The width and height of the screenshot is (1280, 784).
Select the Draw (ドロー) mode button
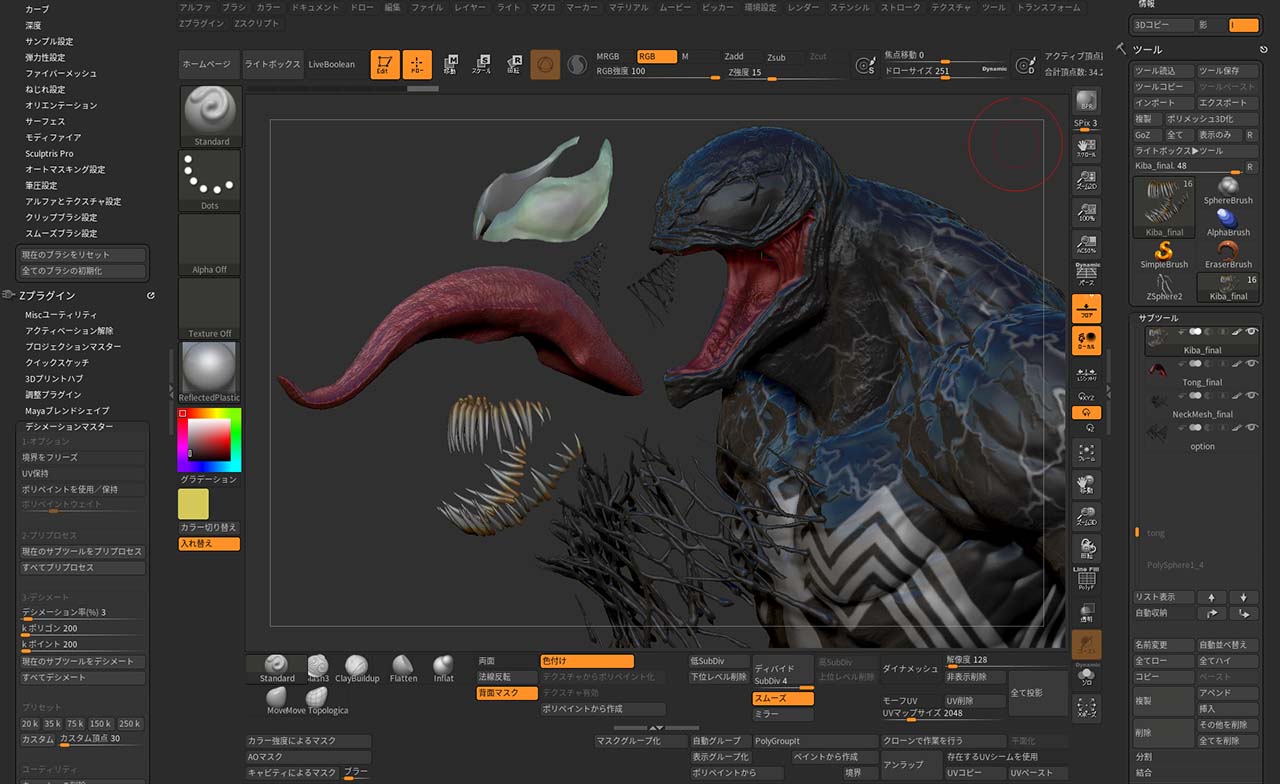tap(417, 65)
